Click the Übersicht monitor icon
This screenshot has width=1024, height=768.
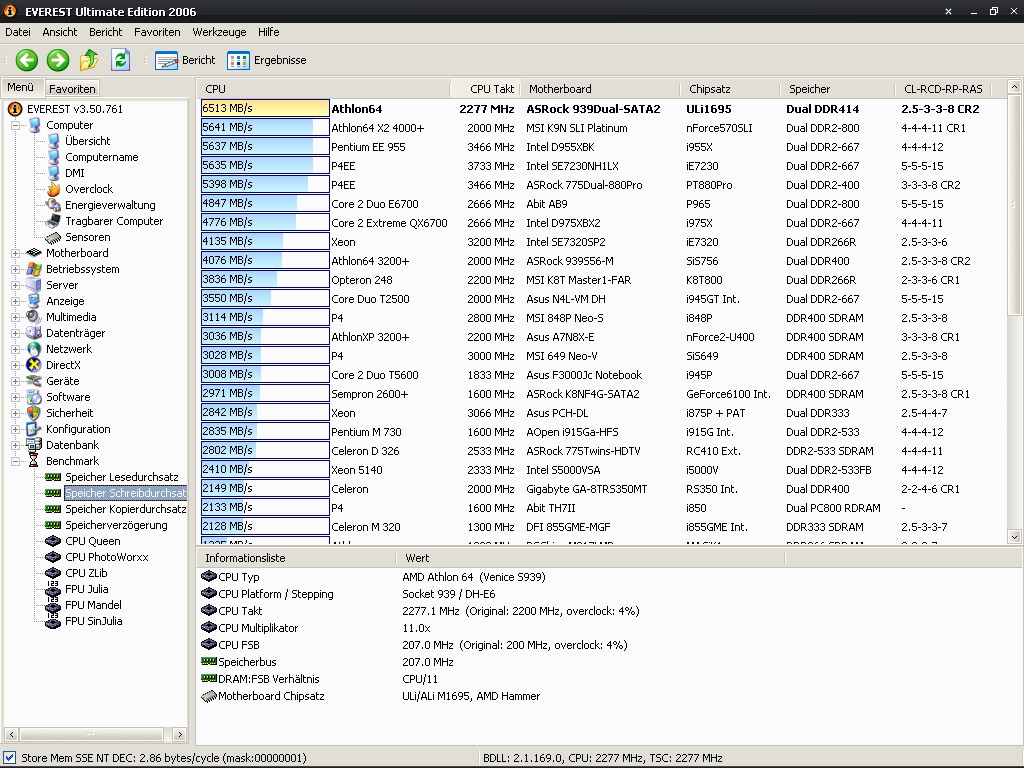pos(54,141)
